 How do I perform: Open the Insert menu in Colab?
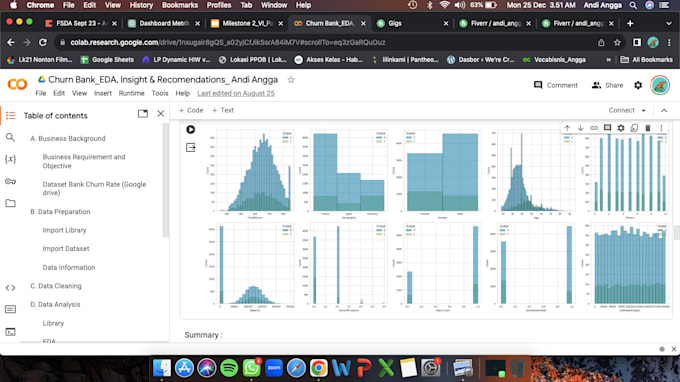pyautogui.click(x=103, y=93)
